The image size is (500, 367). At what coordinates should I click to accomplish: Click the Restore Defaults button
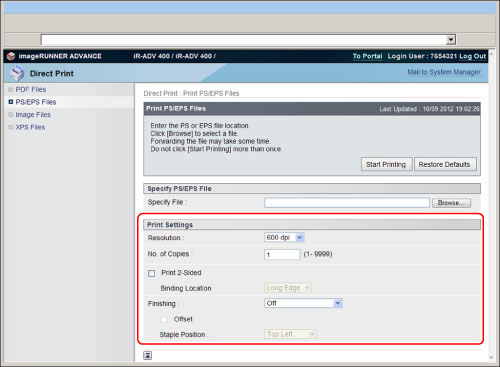[445, 164]
